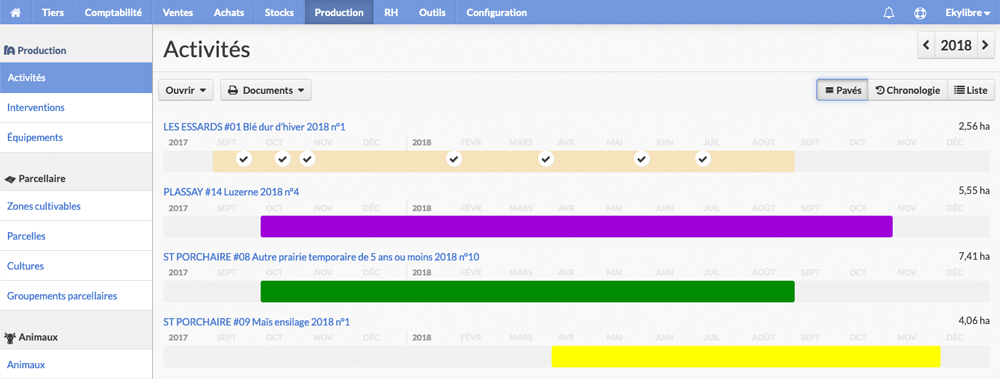This screenshot has width=1000, height=379.
Task: Click the purple Luzerne timeline bar
Action: pyautogui.click(x=577, y=227)
